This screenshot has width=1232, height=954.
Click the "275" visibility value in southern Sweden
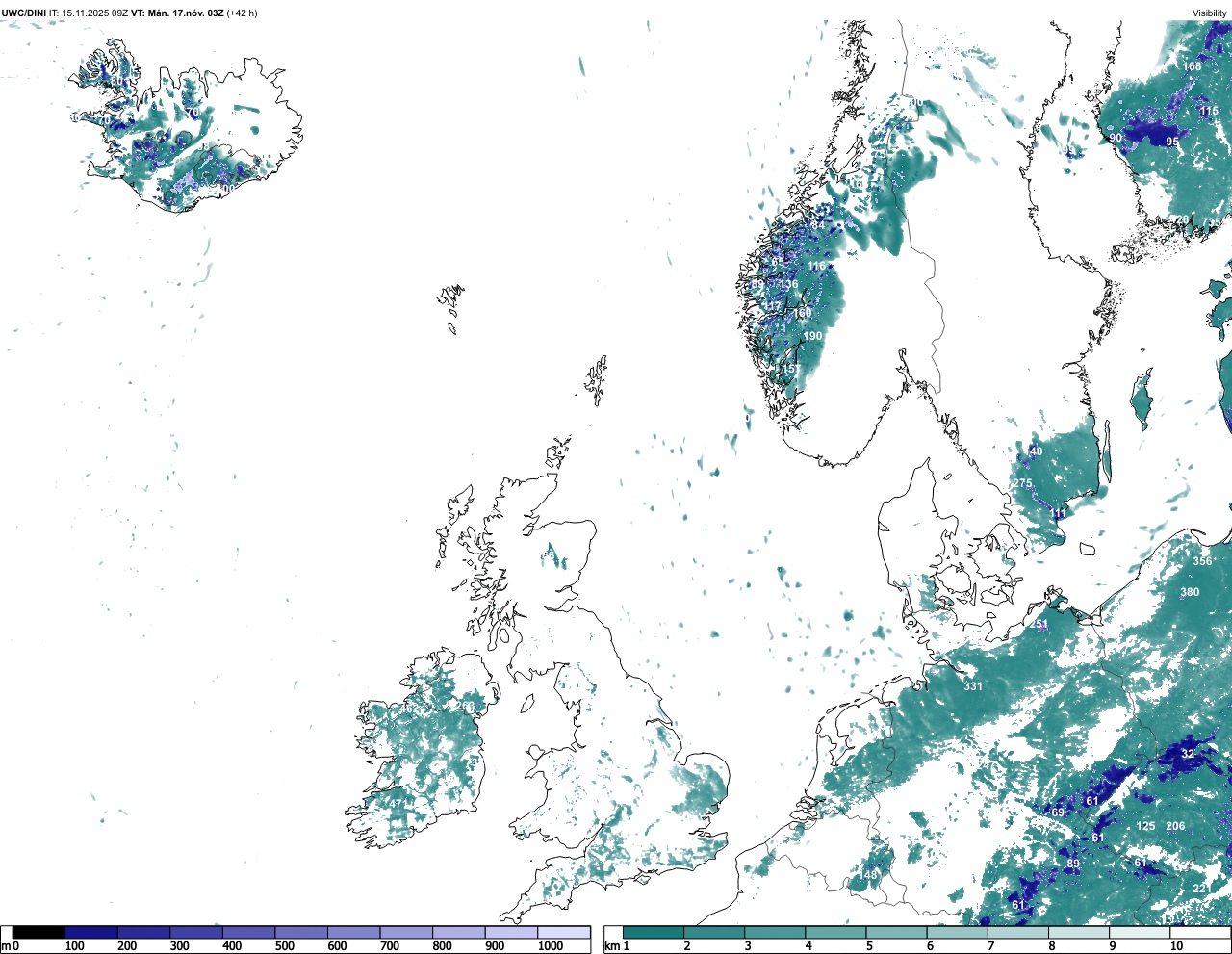tap(1022, 483)
